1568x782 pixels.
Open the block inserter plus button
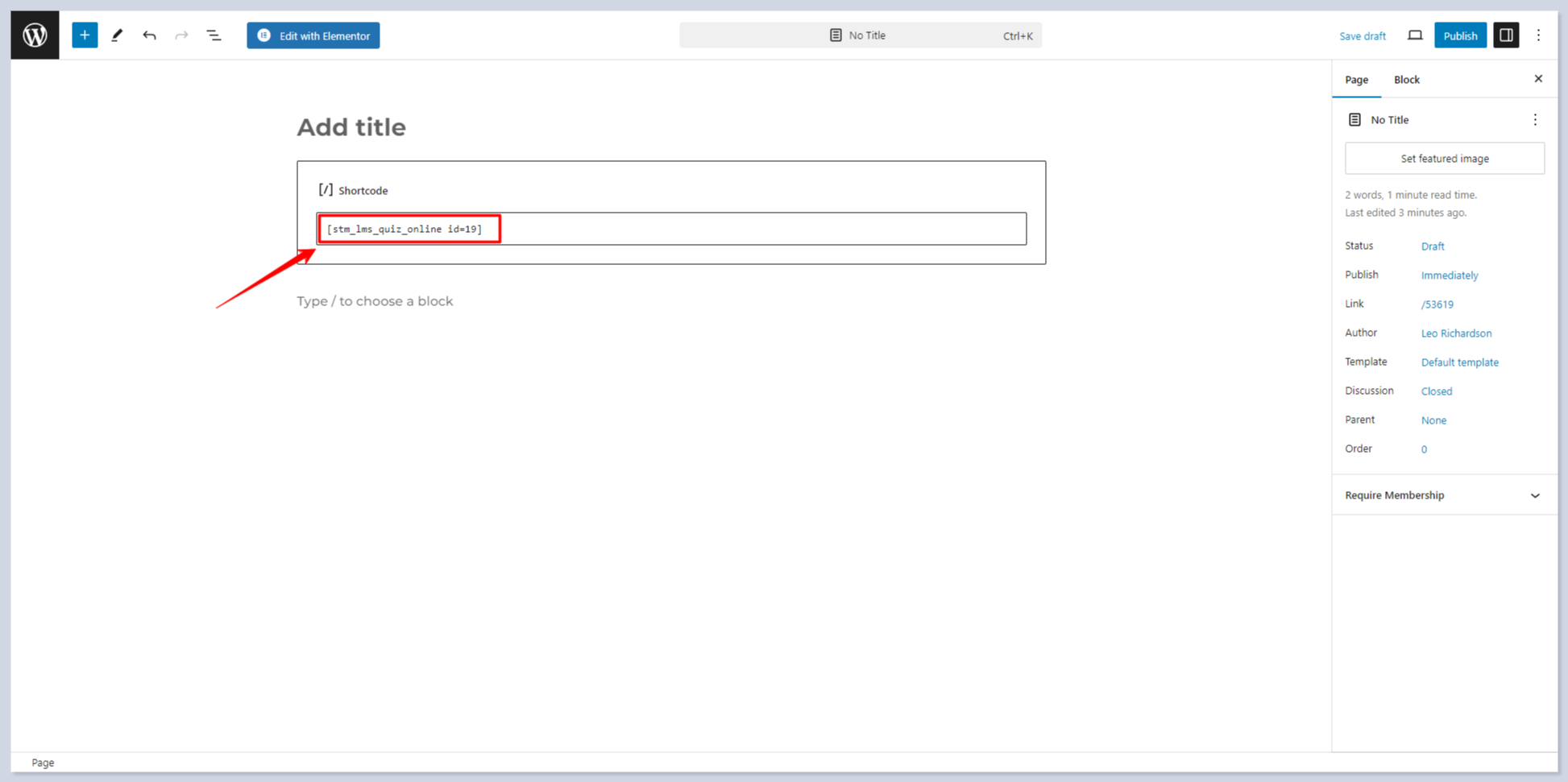click(85, 35)
